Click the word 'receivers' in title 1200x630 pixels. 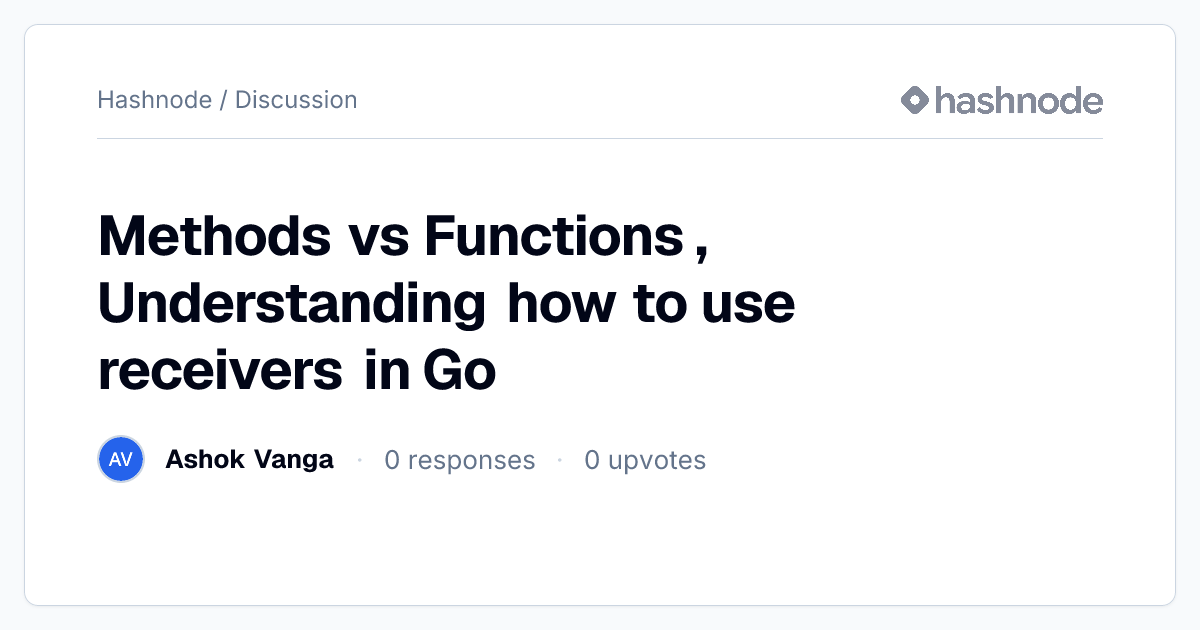click(x=220, y=372)
